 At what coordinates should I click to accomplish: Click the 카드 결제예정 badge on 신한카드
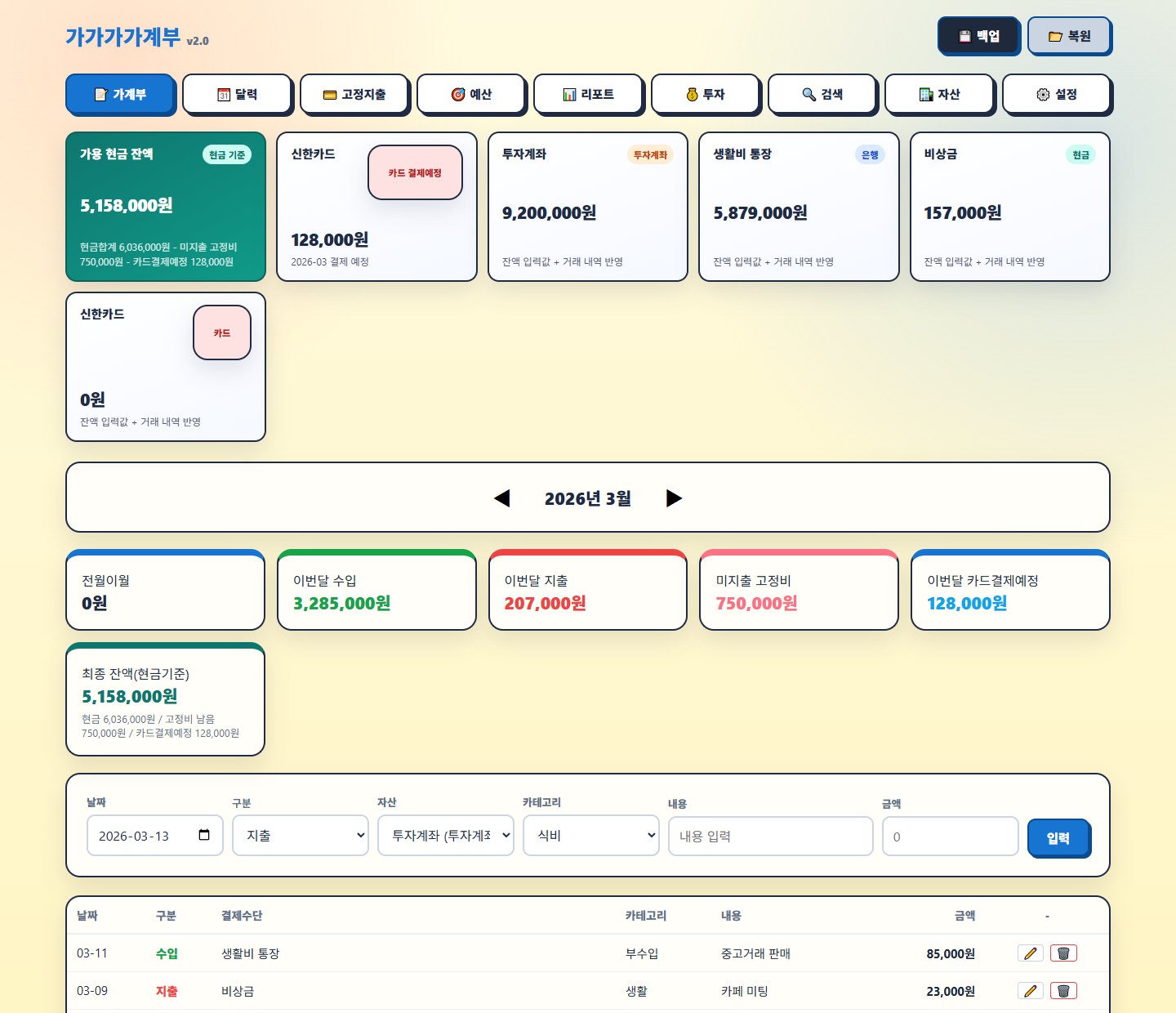pos(415,172)
